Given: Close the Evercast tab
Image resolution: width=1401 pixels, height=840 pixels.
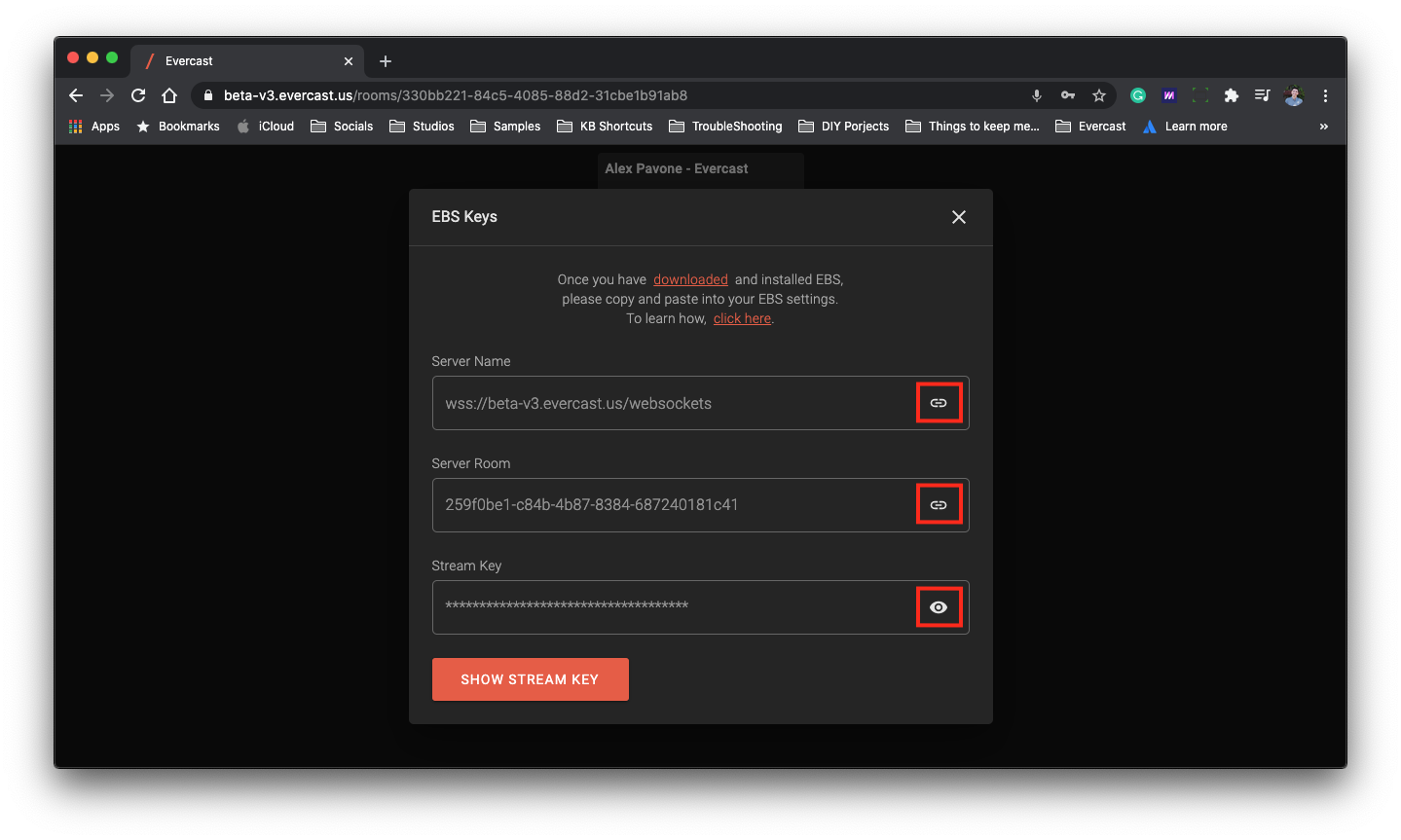Looking at the screenshot, I should click(x=349, y=61).
